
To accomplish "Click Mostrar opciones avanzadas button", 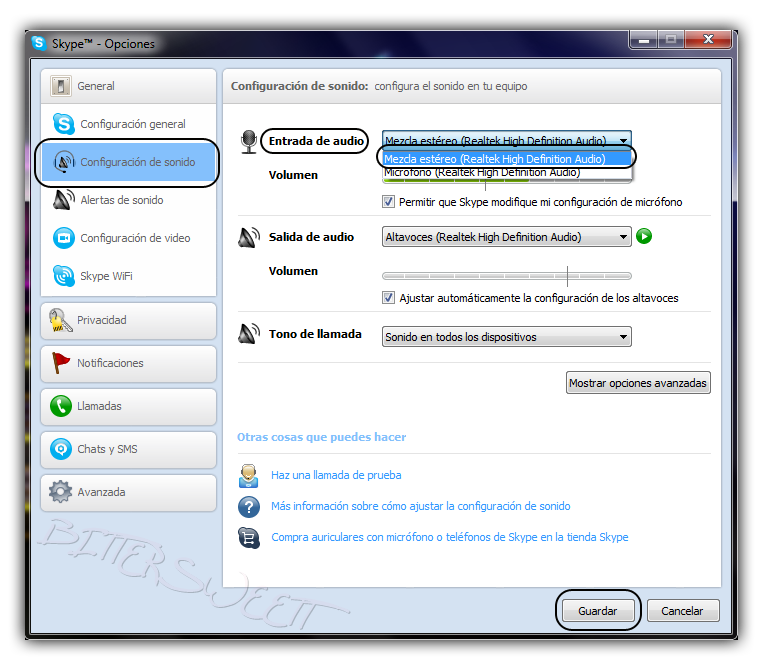I will pos(638,383).
